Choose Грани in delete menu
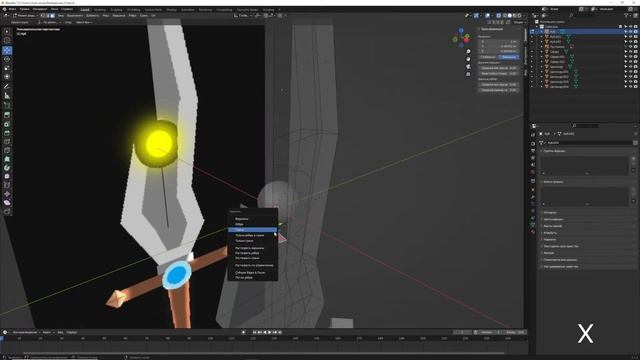 pyautogui.click(x=252, y=230)
